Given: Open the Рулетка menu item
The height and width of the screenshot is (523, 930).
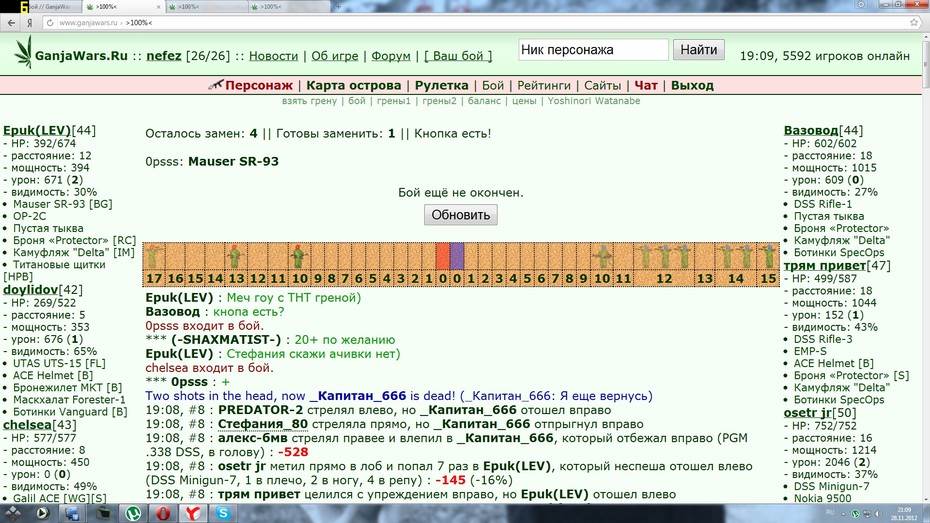Looking at the screenshot, I should click(x=441, y=85).
